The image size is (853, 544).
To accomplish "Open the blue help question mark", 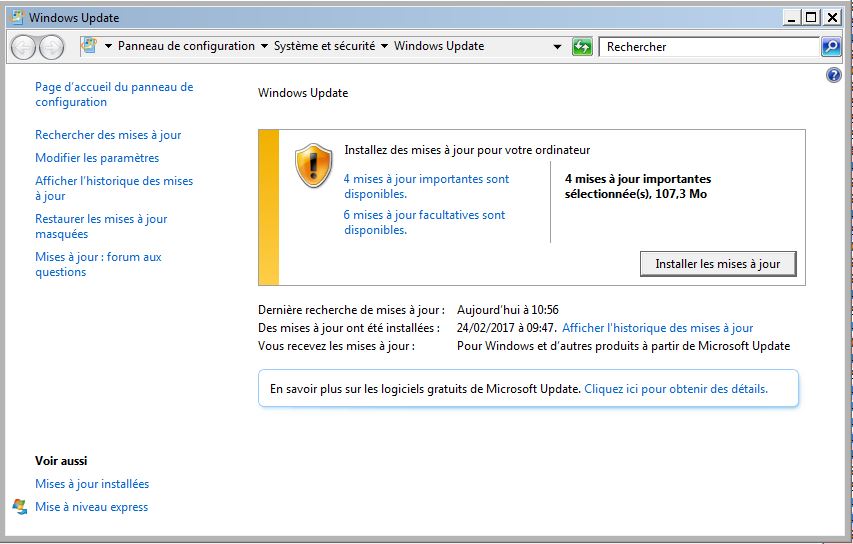I will (x=833, y=75).
